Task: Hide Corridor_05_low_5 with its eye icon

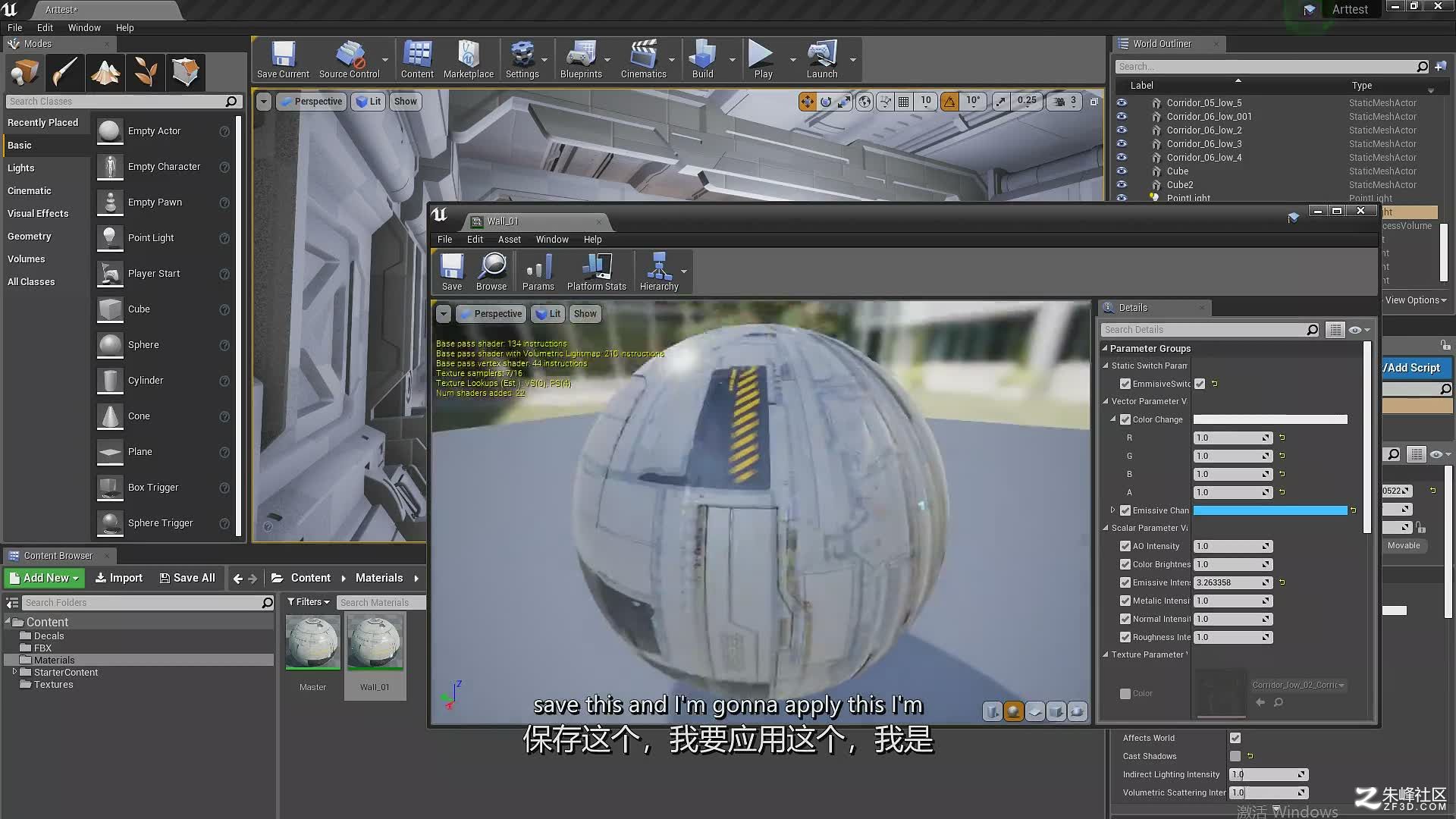Action: [1122, 102]
